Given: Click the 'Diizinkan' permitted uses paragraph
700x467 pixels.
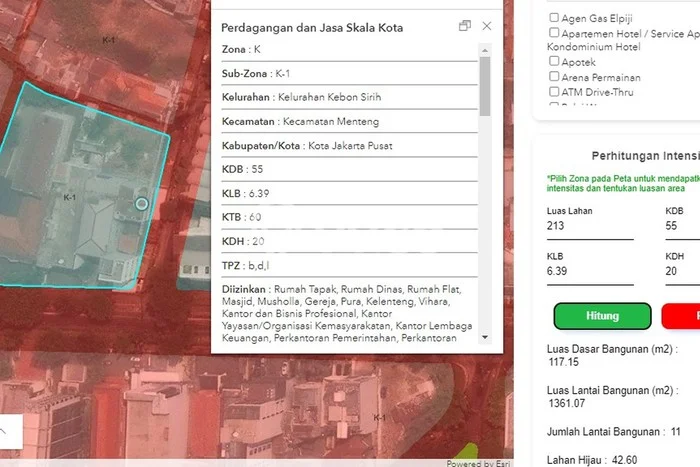Looking at the screenshot, I should pos(347,313).
